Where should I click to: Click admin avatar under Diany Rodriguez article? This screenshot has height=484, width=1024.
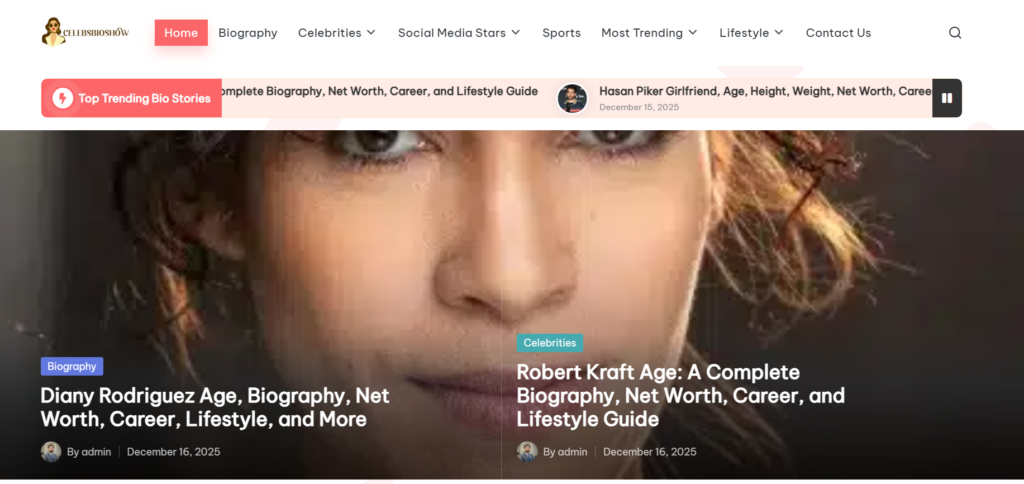[51, 452]
